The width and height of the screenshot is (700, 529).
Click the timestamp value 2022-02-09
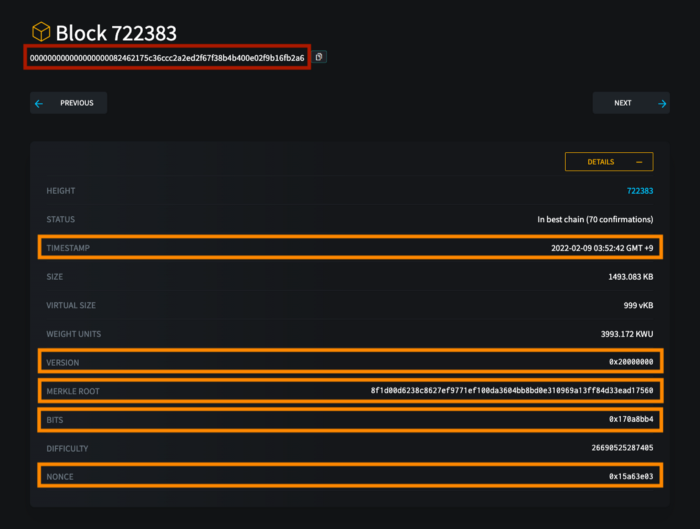click(602, 248)
